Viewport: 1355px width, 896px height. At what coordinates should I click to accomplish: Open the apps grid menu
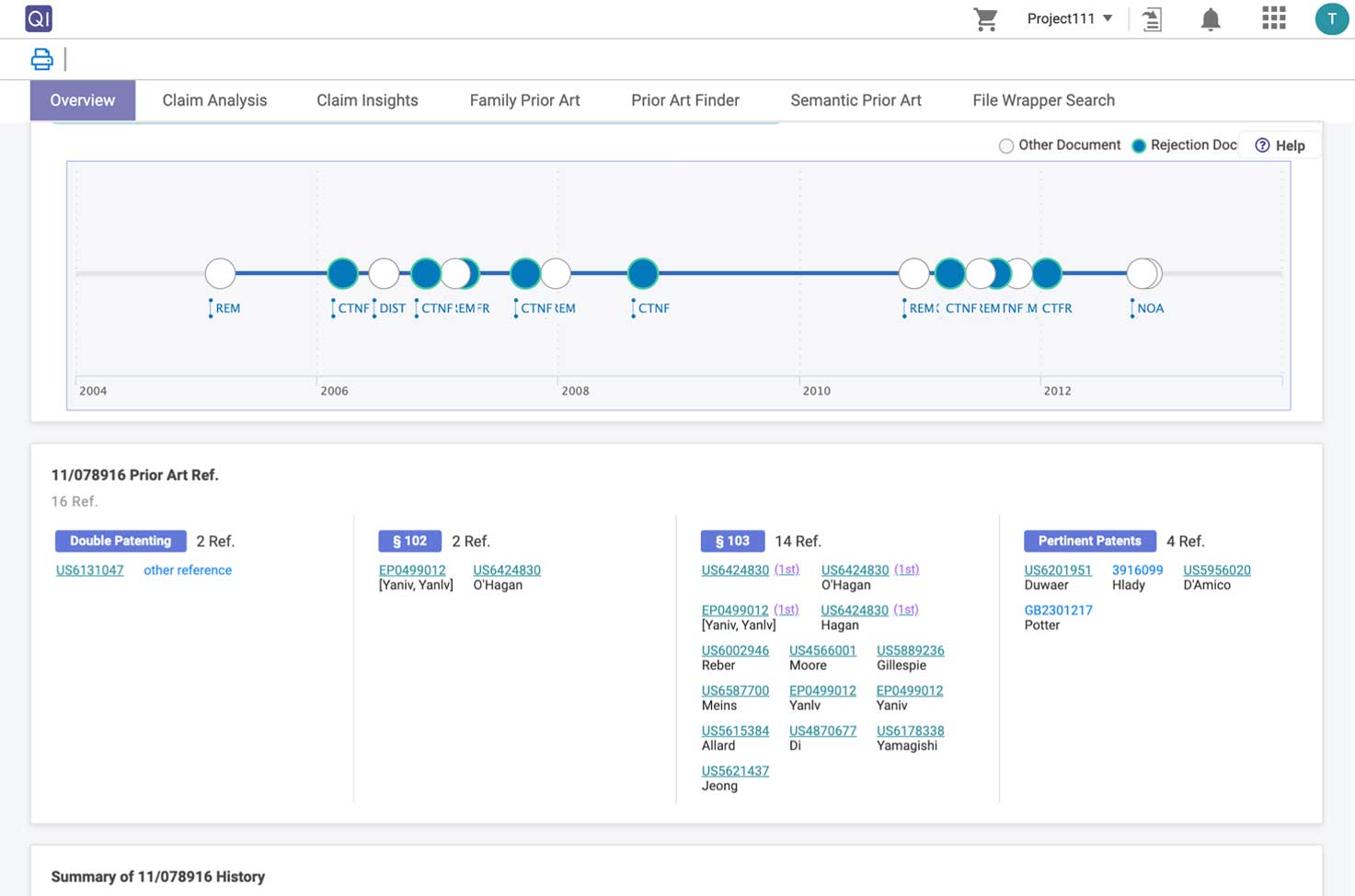tap(1273, 18)
